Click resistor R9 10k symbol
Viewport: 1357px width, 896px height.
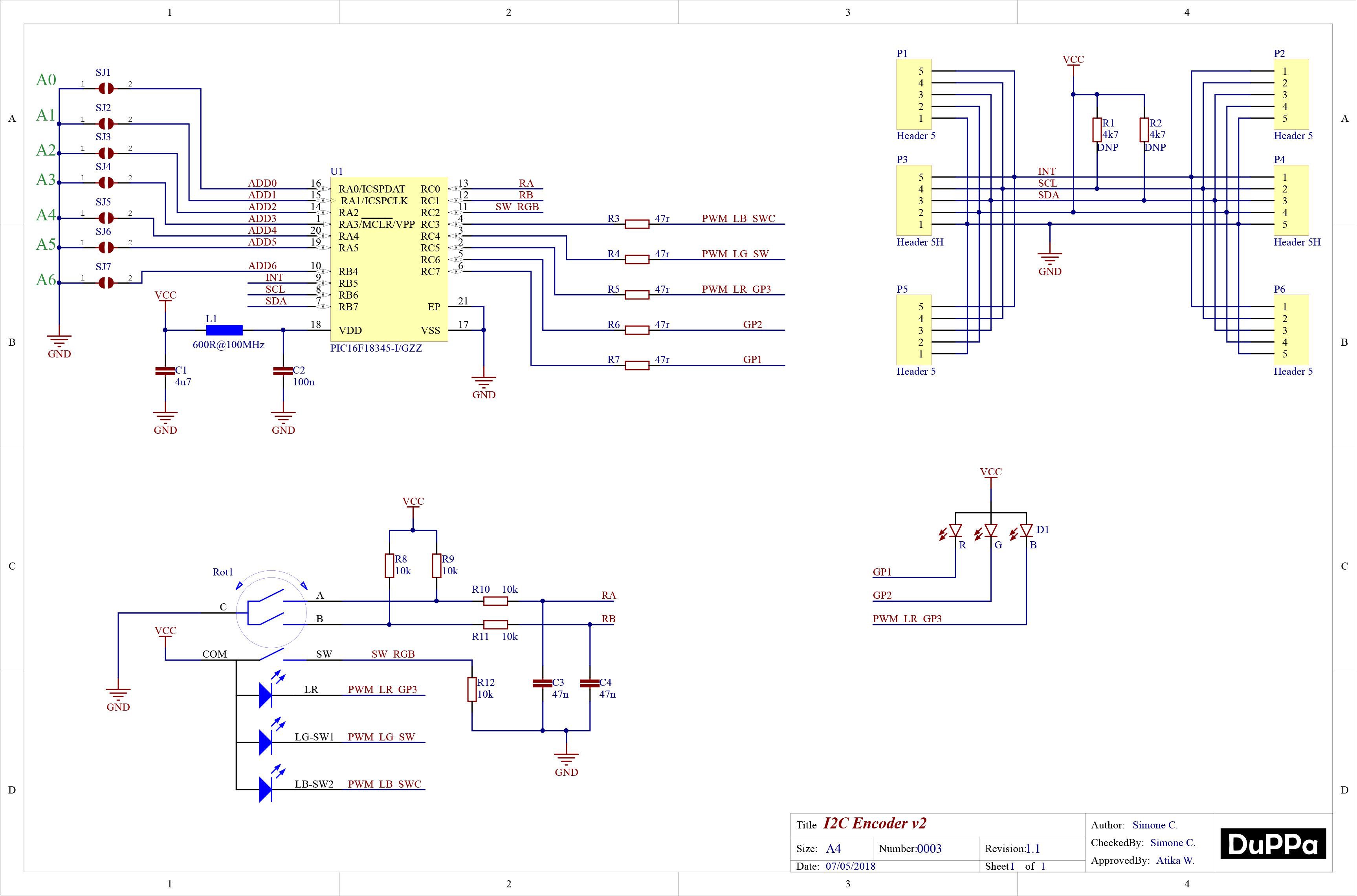[x=436, y=566]
